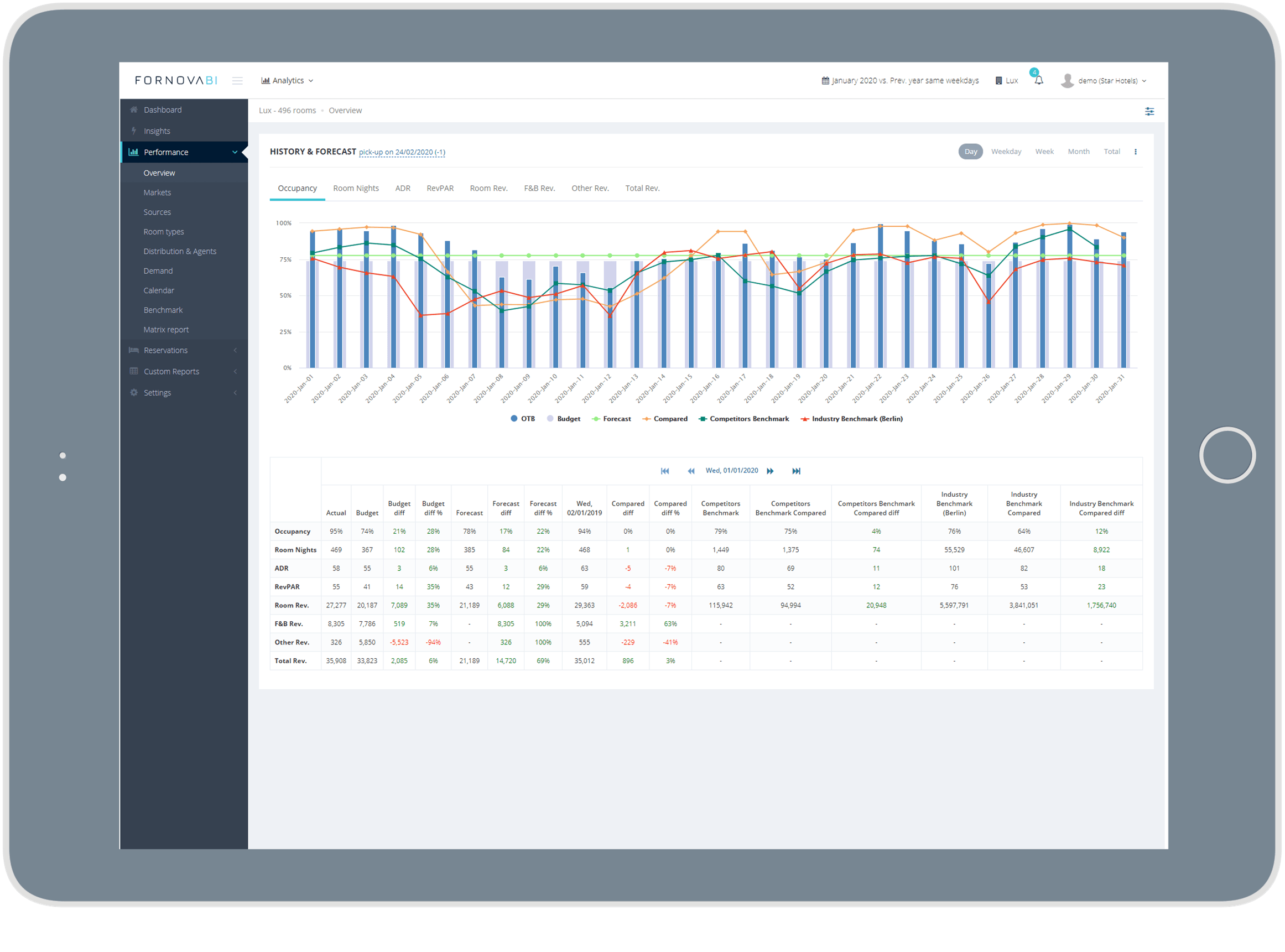Open the Analytics dropdown

pyautogui.click(x=287, y=81)
